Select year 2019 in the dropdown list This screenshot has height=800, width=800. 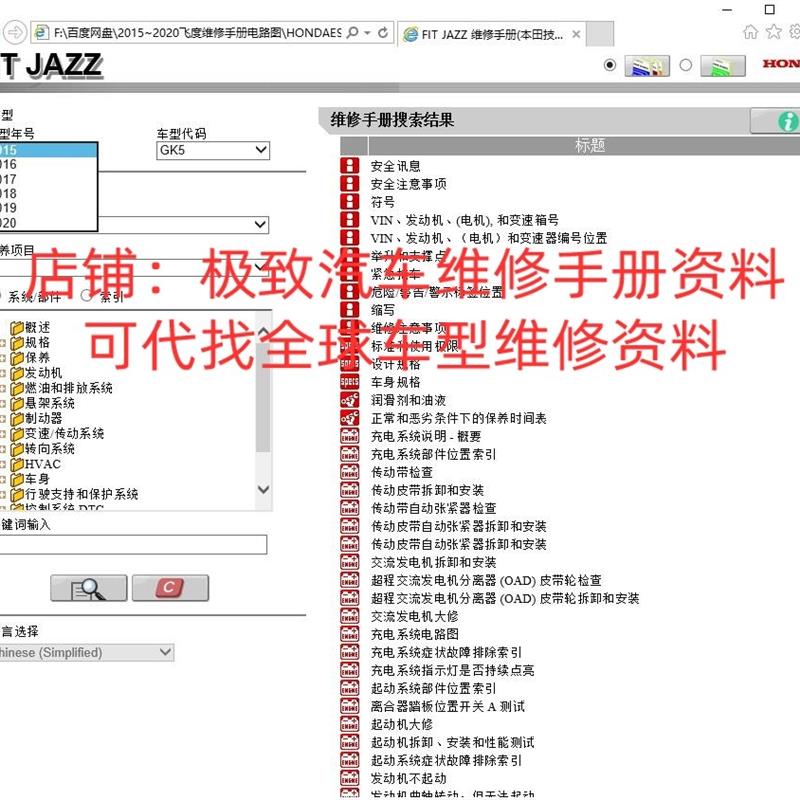coord(48,208)
